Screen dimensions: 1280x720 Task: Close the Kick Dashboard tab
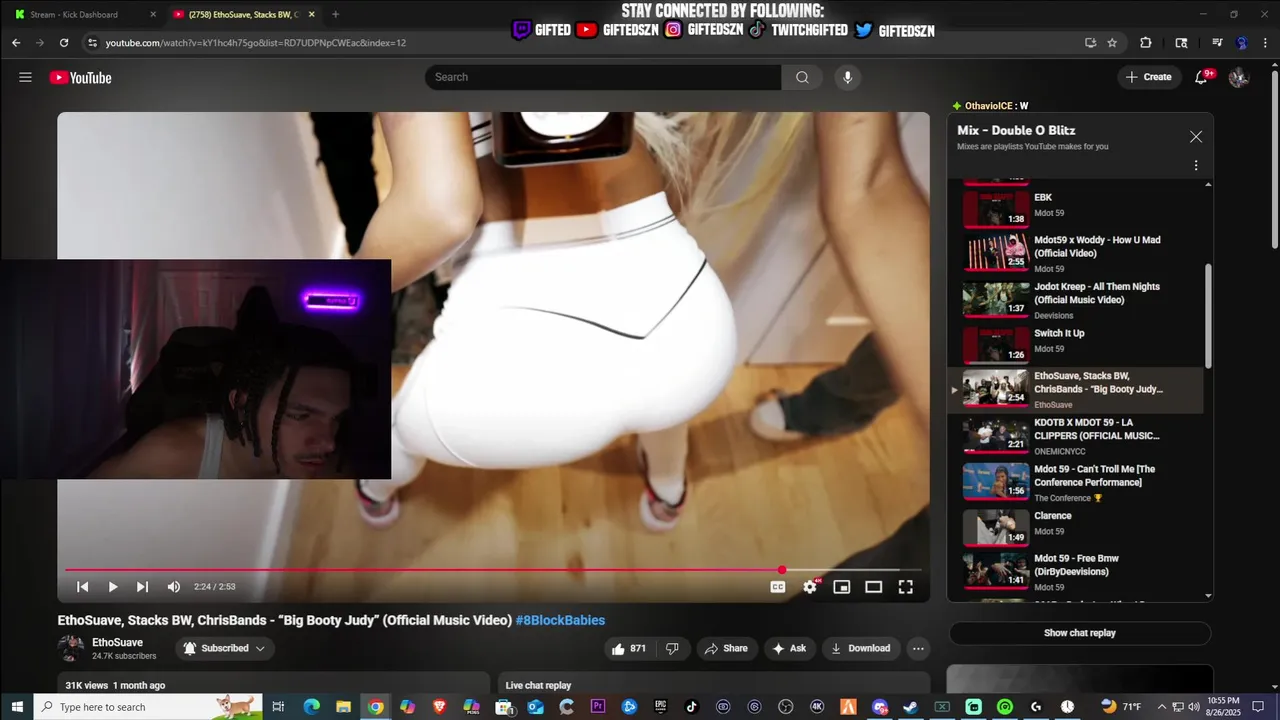click(x=153, y=15)
